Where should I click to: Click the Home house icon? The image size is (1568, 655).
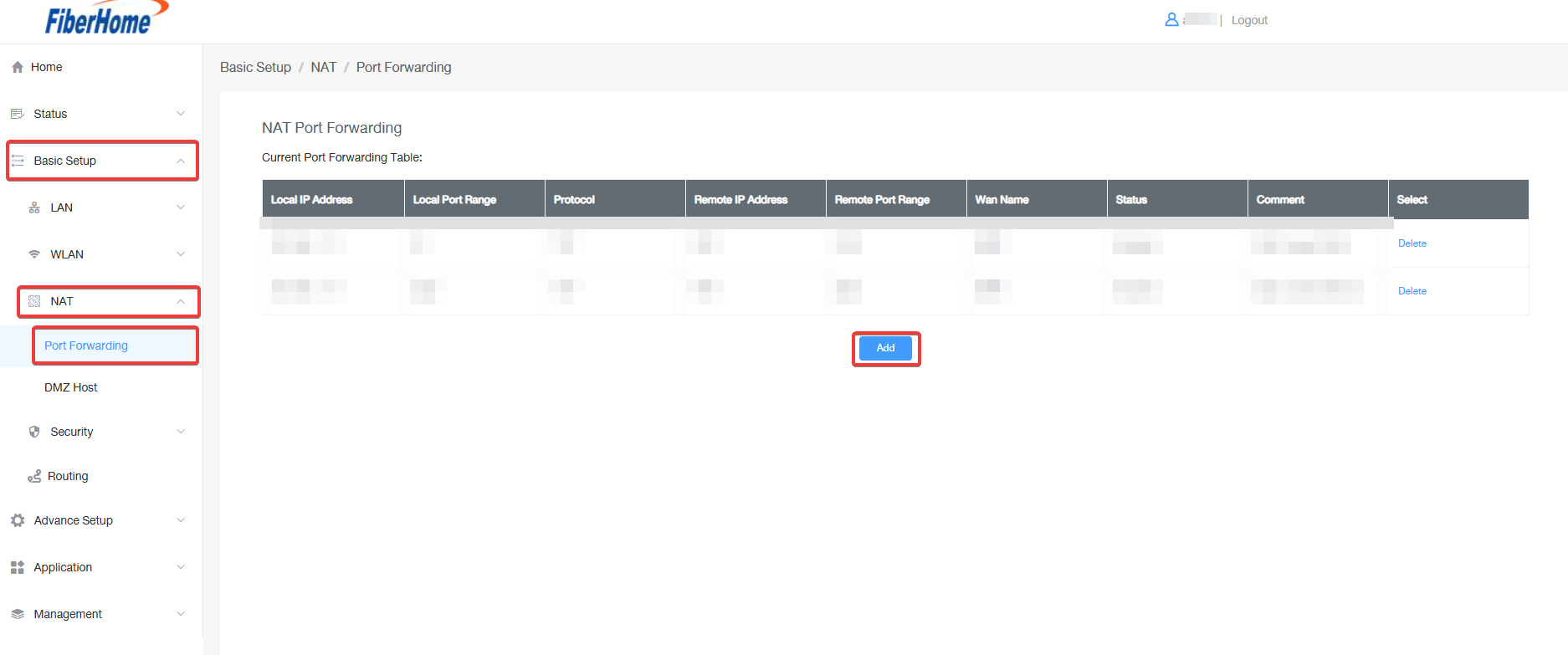click(18, 67)
